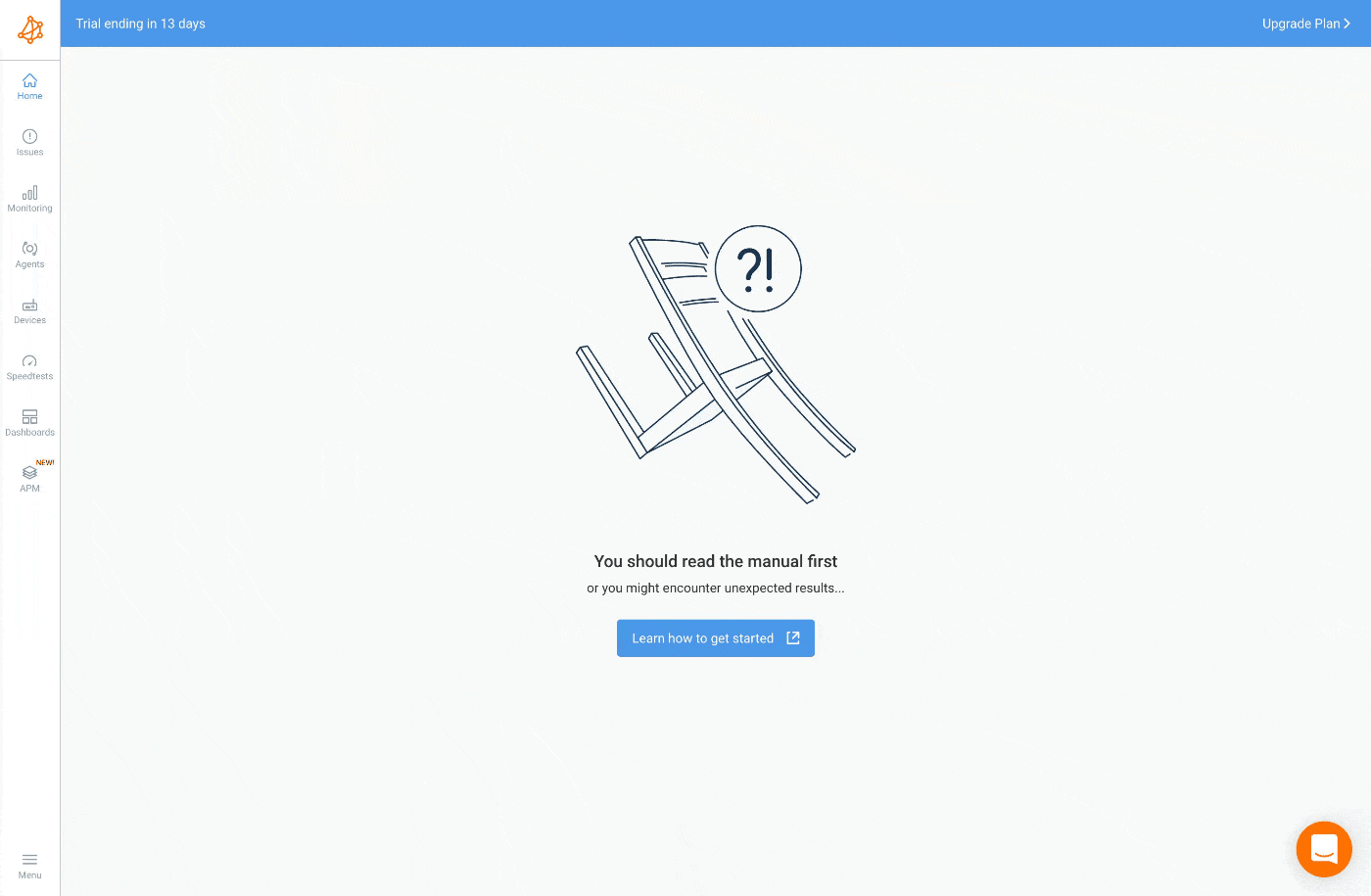Viewport: 1371px width, 896px height.
Task: Click the You should read the manual first heading
Action: coord(716,561)
